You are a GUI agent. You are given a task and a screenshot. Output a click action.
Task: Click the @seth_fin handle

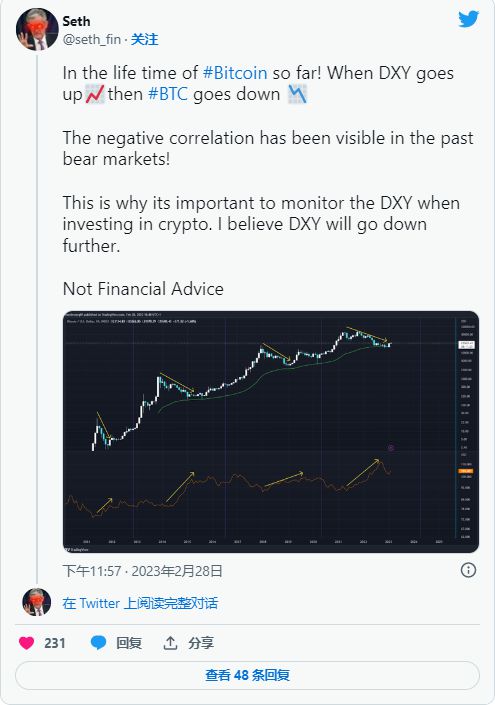92,40
